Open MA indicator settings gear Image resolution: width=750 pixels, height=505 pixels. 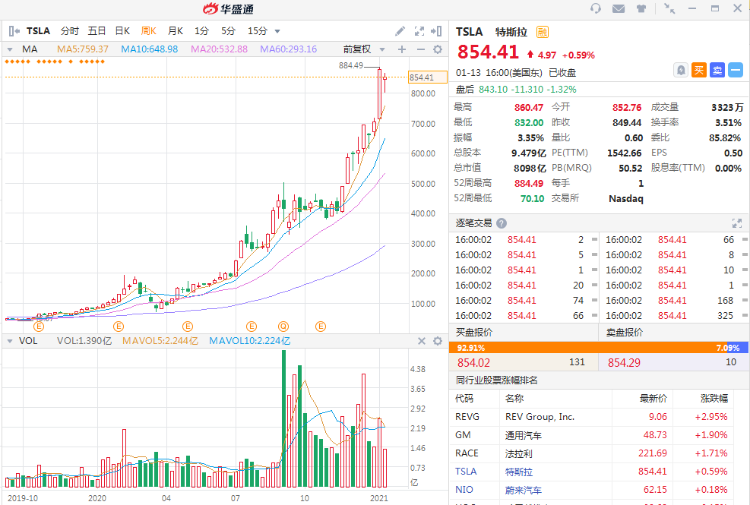point(437,49)
